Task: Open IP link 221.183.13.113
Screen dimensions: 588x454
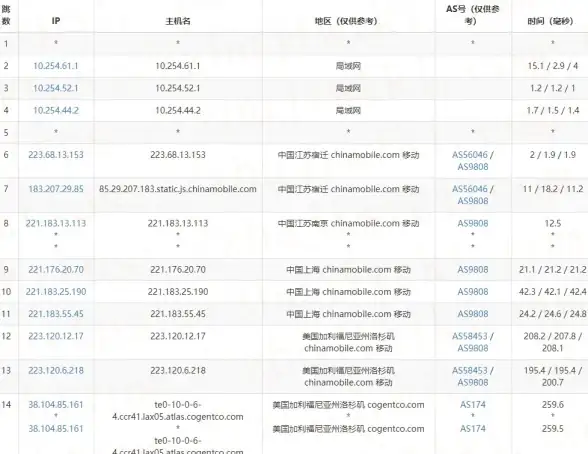Action: (x=56, y=223)
